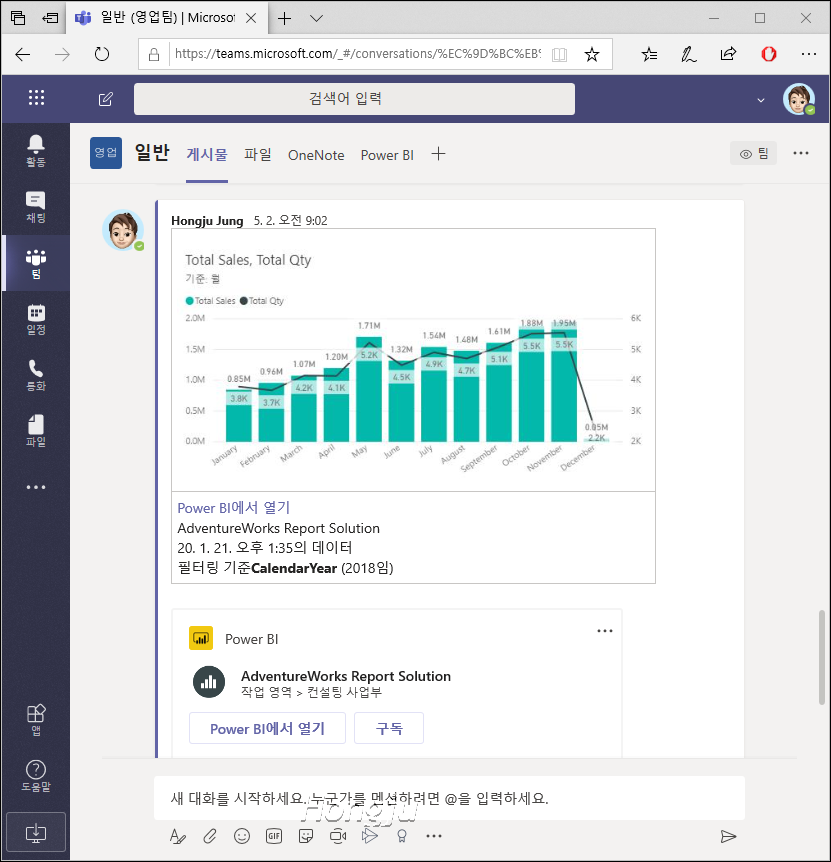Image resolution: width=831 pixels, height=862 pixels.
Task: Switch to the 파일 files tab
Action: click(258, 154)
